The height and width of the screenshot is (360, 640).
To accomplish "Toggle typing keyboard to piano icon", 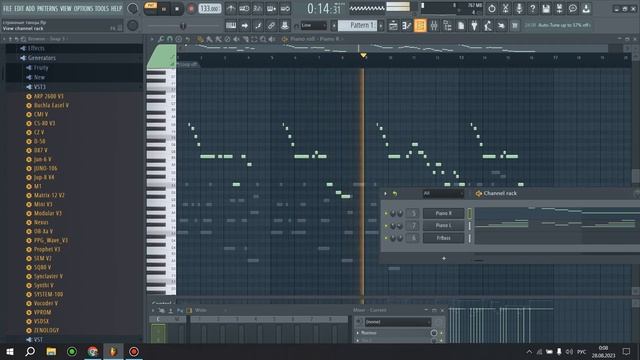I will pos(231,26).
